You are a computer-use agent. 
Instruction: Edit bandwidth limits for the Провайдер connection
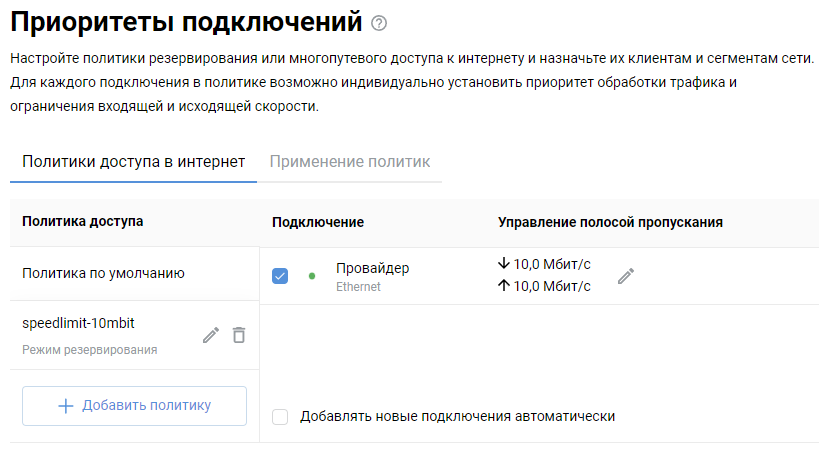626,276
